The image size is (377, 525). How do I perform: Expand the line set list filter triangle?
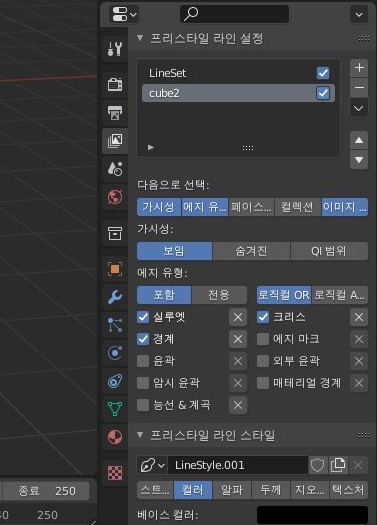click(x=151, y=147)
